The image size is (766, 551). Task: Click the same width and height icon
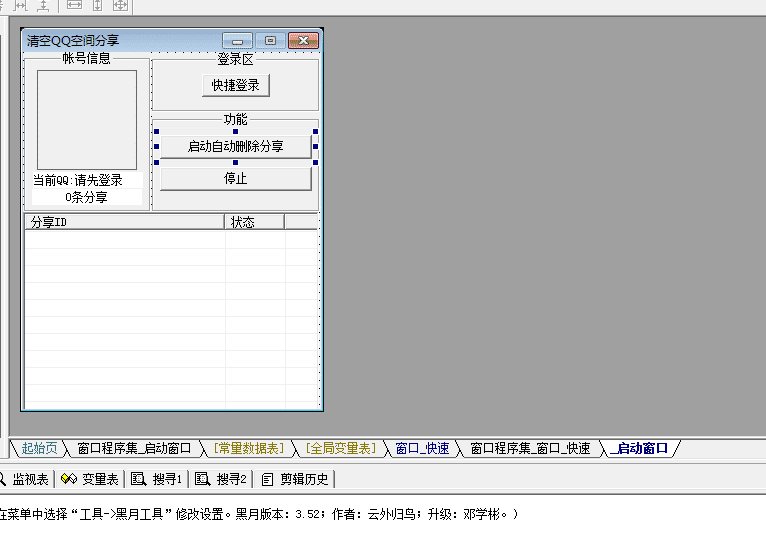pos(120,6)
